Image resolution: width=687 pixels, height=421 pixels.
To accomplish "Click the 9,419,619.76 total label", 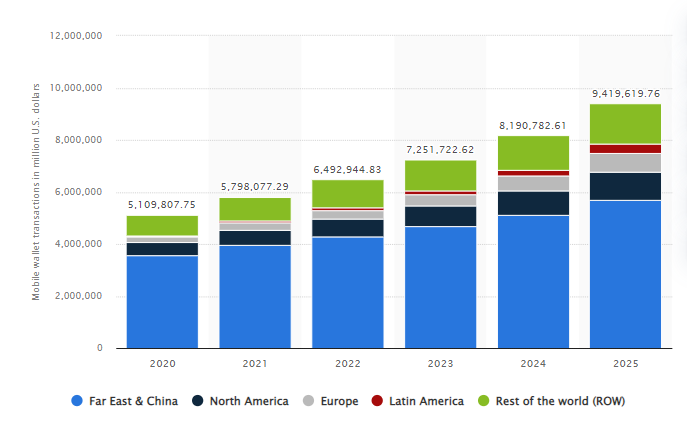I will tap(625, 93).
